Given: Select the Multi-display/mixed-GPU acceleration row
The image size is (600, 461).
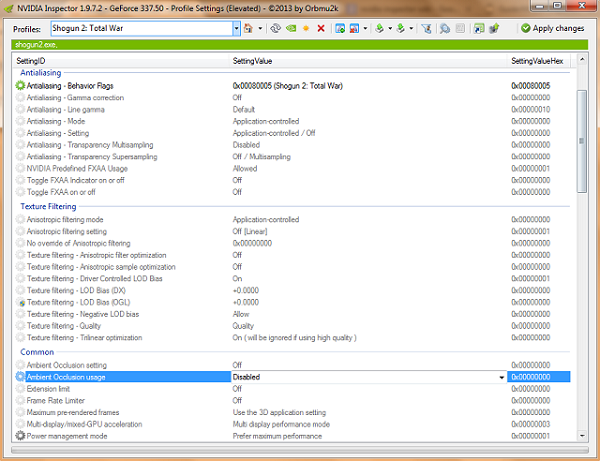Looking at the screenshot, I should click(x=293, y=424).
